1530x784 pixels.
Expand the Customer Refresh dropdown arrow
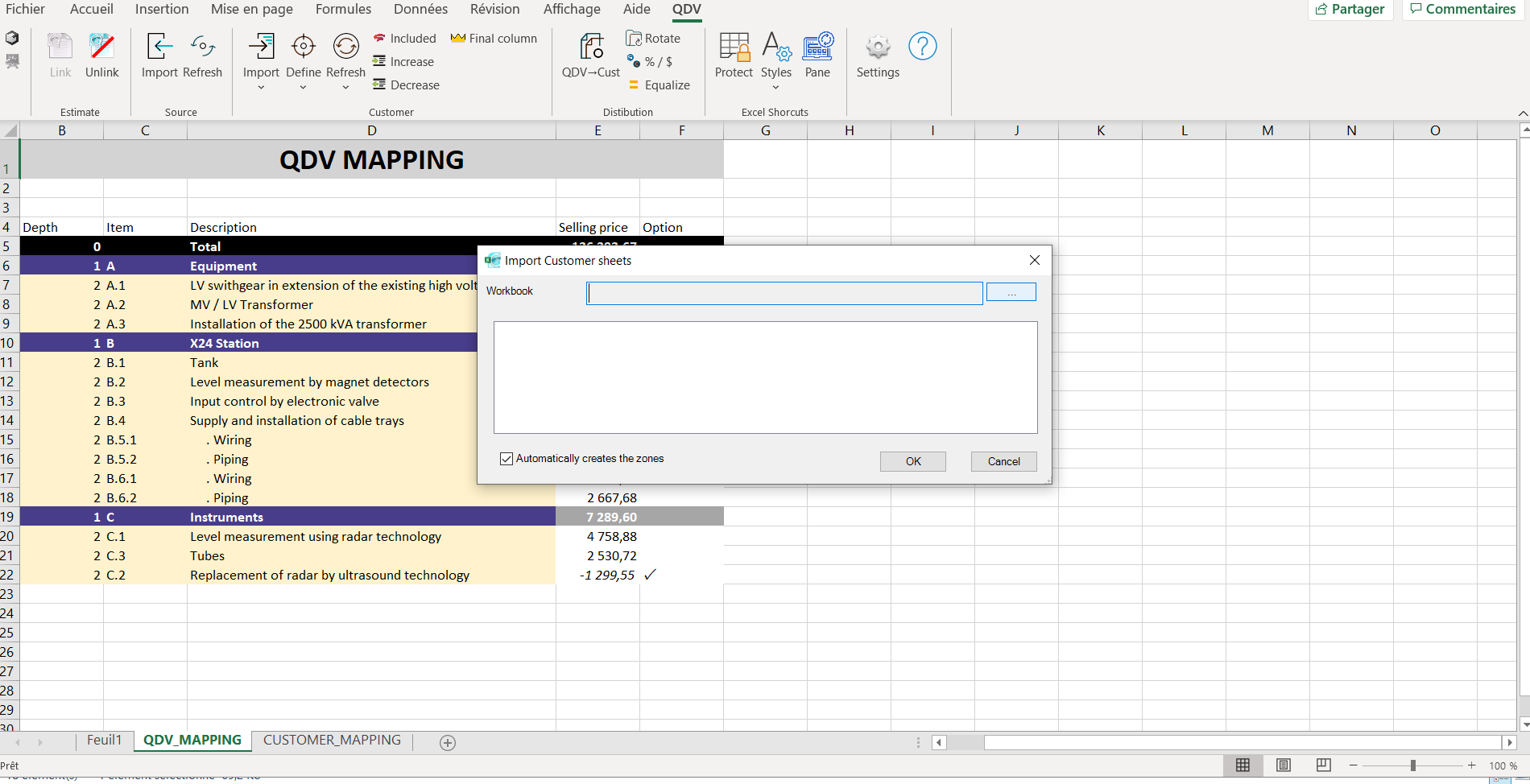[346, 88]
